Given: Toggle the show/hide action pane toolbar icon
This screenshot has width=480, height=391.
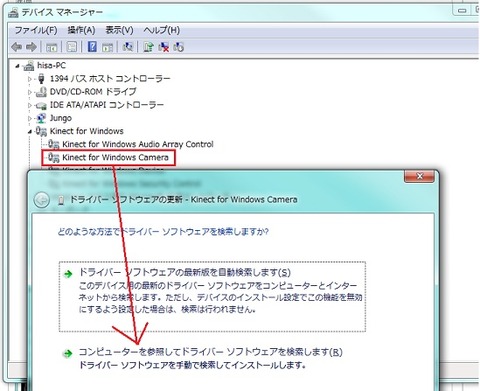Looking at the screenshot, I should tap(107, 47).
